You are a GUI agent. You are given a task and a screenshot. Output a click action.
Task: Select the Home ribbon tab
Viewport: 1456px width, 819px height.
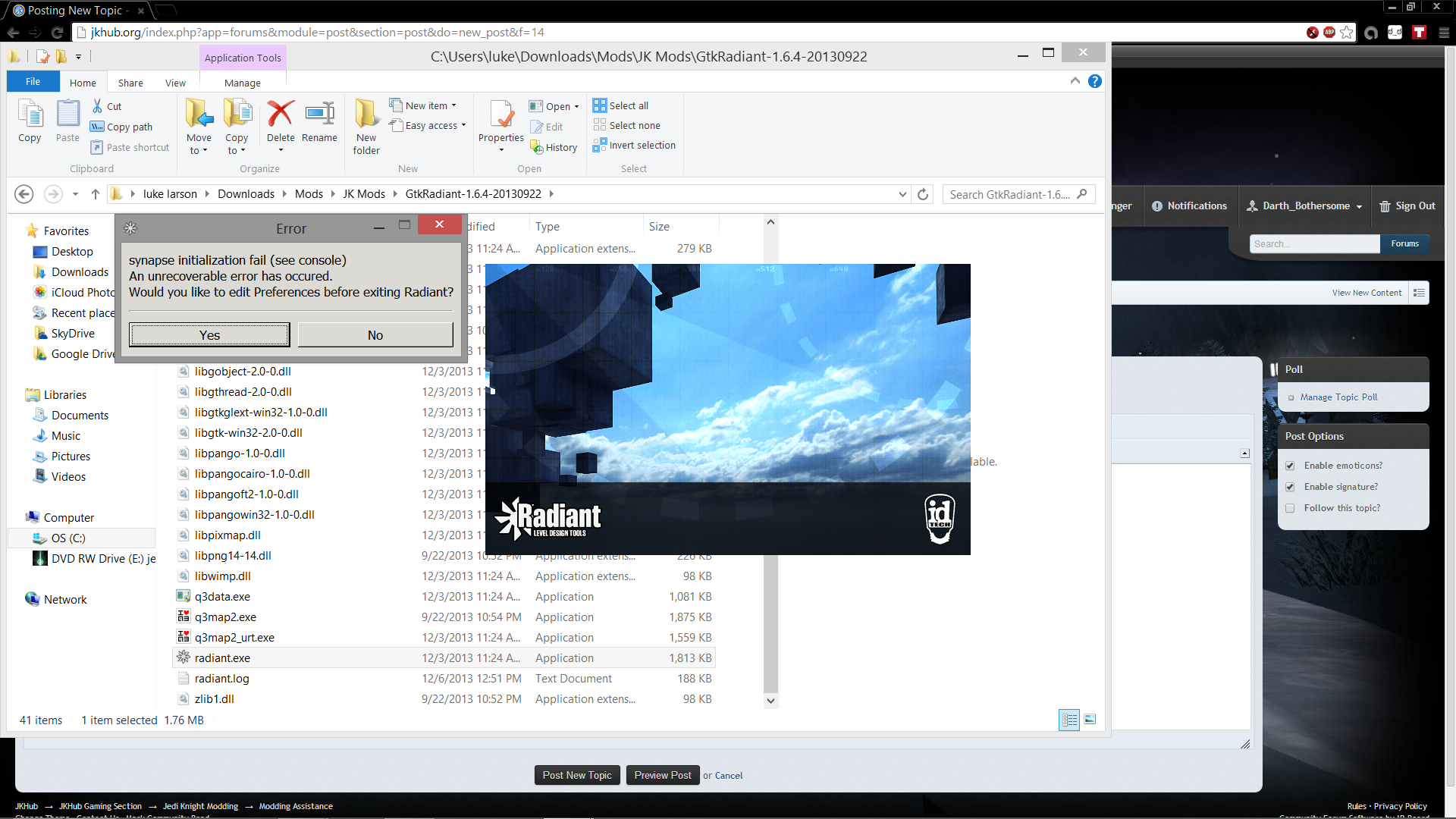tap(83, 83)
